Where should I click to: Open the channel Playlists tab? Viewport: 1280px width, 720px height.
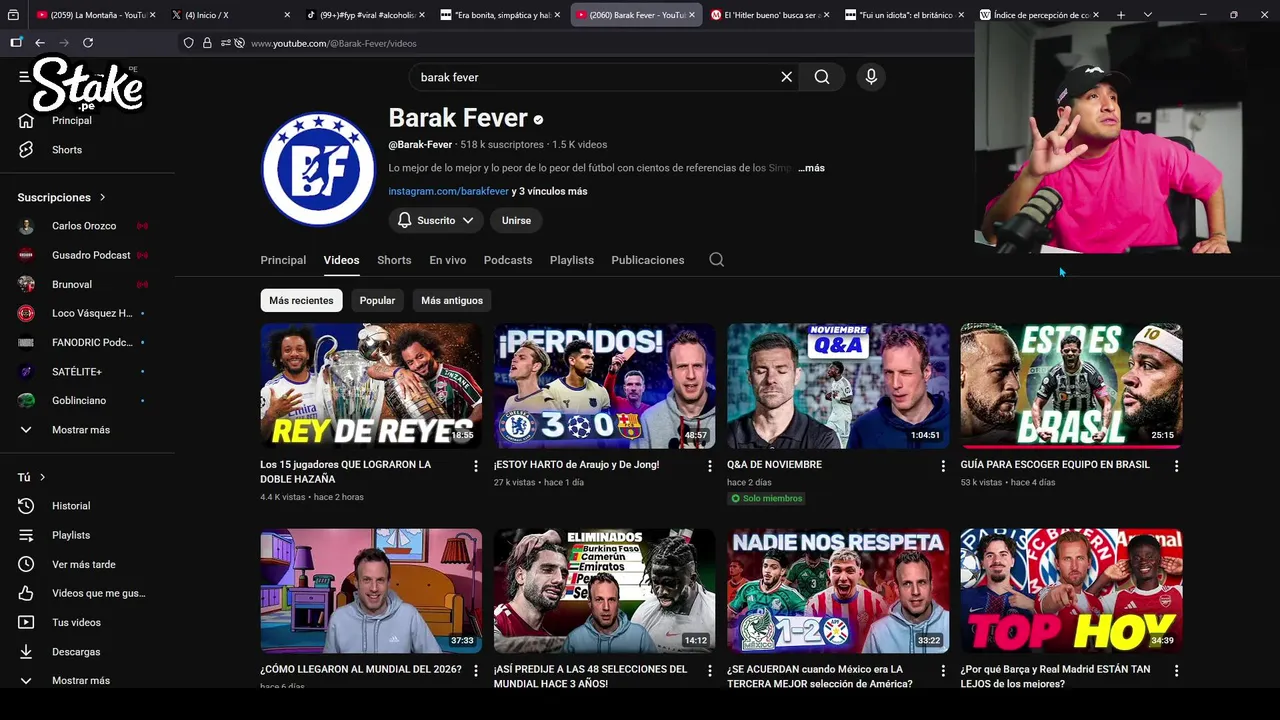pyautogui.click(x=572, y=260)
